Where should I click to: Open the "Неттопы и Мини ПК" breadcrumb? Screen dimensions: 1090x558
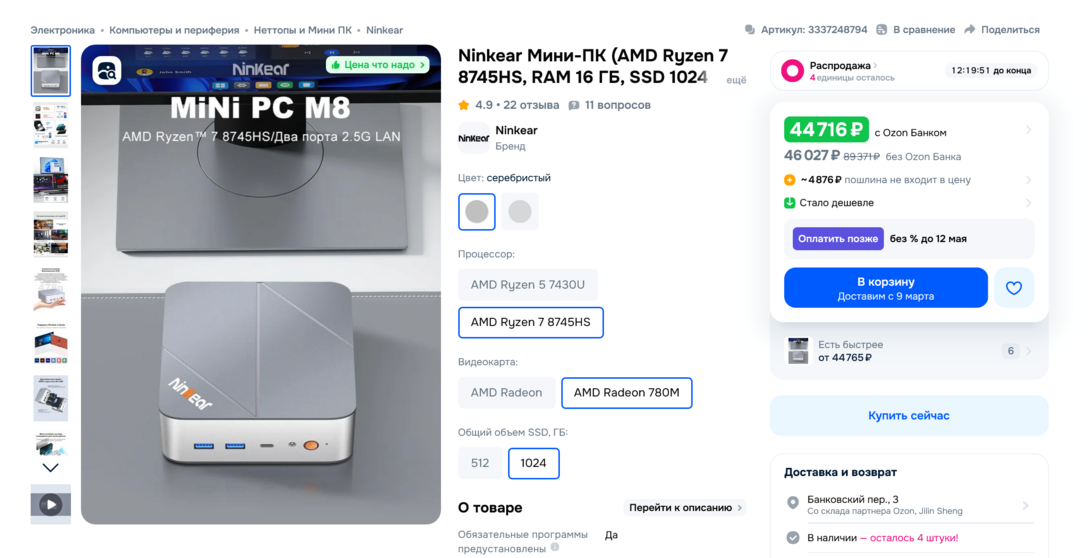(x=302, y=30)
